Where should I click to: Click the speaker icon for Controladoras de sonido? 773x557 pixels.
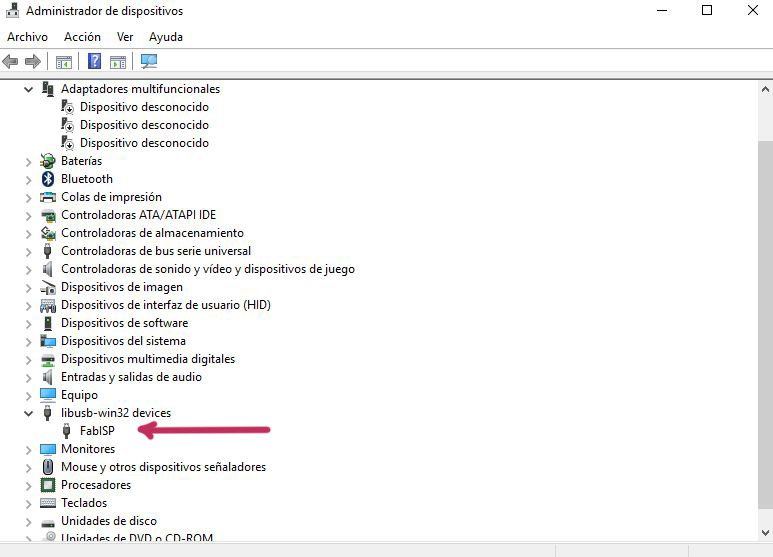48,269
